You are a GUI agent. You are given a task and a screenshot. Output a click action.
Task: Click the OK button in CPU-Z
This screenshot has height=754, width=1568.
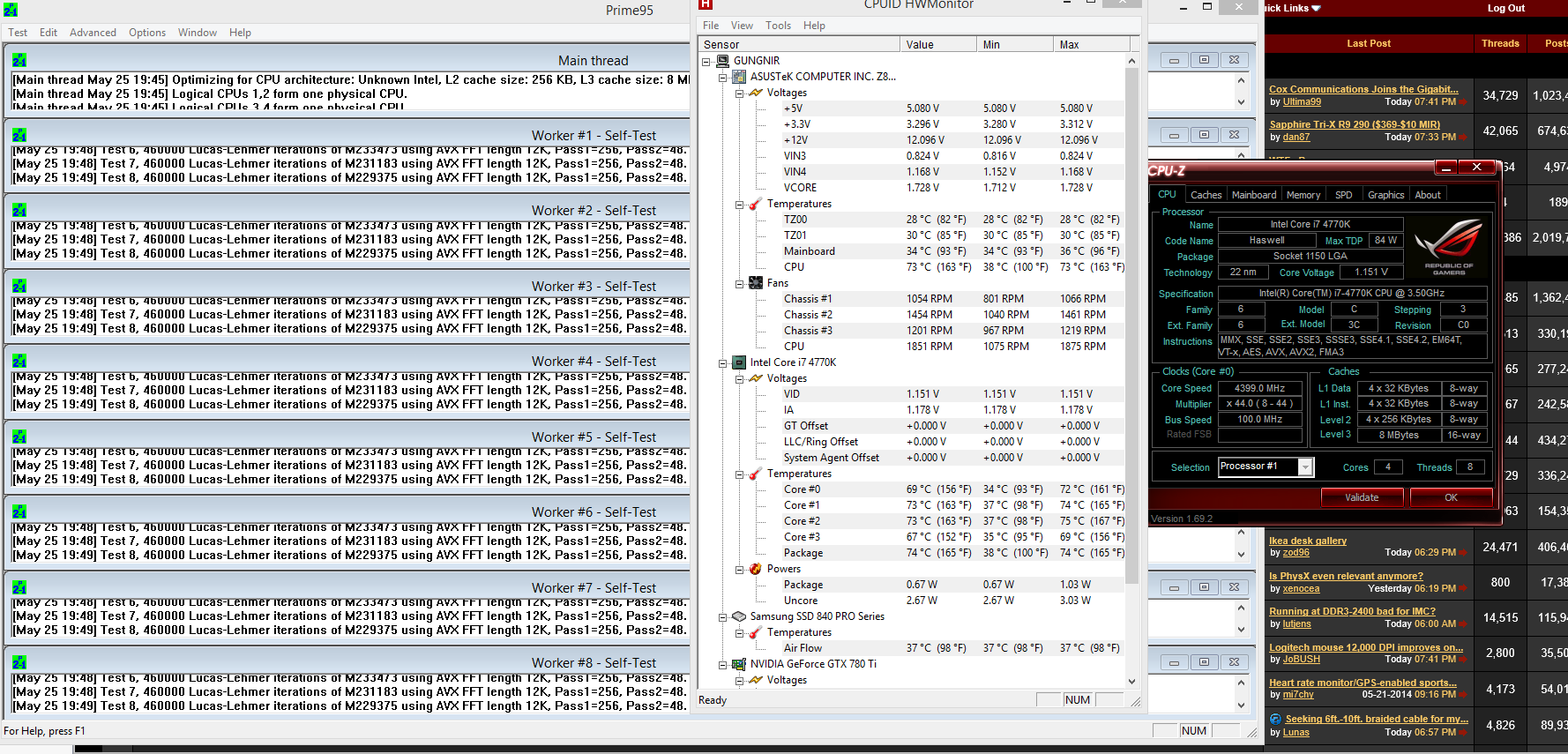coord(1451,497)
